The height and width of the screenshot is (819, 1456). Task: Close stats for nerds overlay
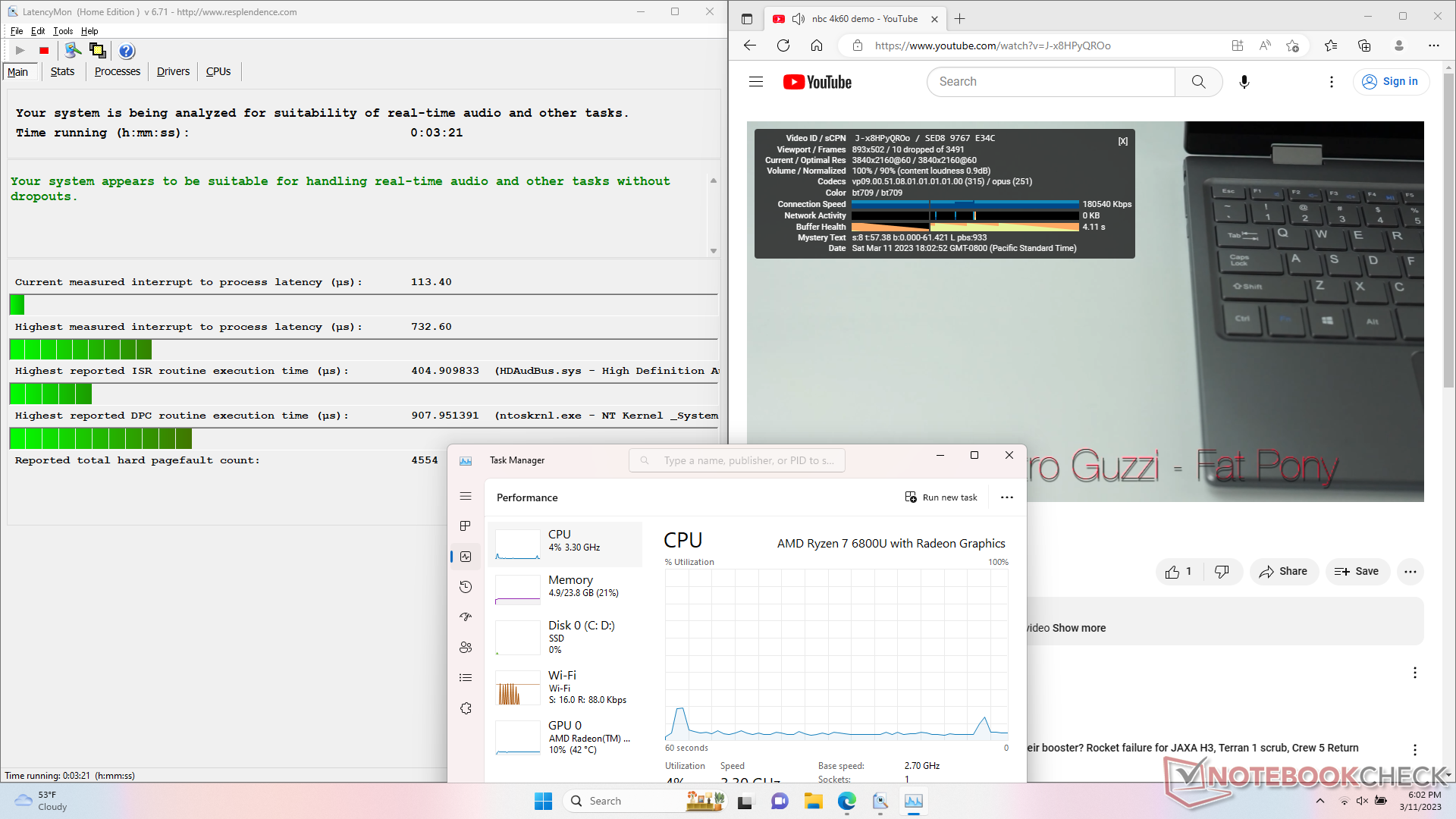point(1122,141)
